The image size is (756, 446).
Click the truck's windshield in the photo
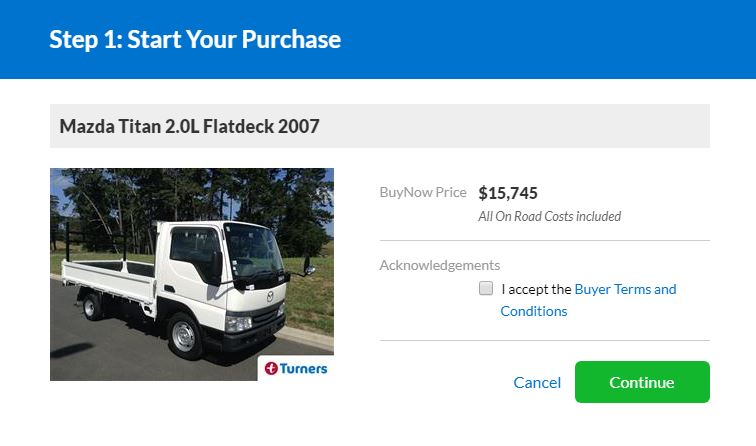[254, 249]
